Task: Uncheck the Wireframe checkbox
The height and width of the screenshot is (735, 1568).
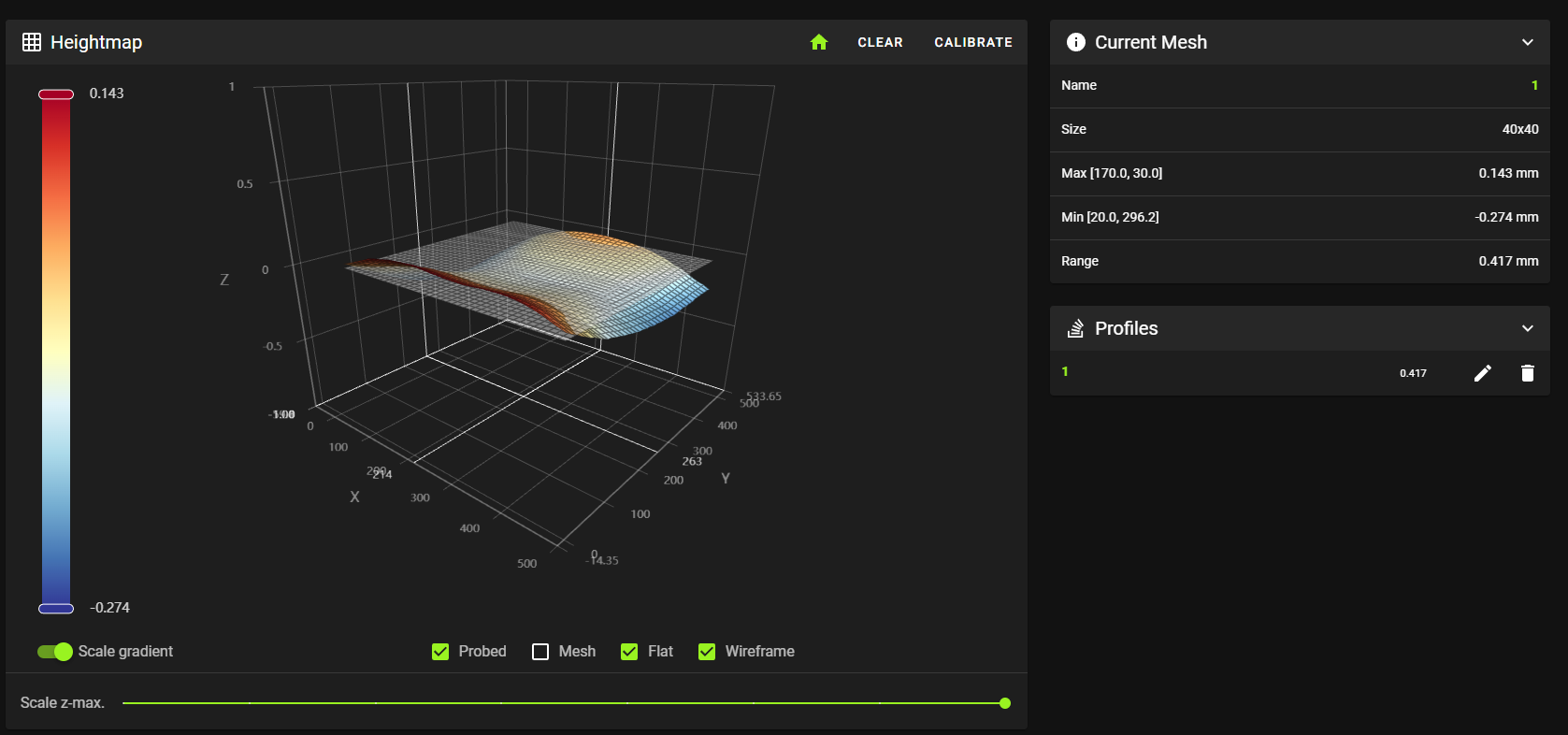Action: pyautogui.click(x=707, y=652)
